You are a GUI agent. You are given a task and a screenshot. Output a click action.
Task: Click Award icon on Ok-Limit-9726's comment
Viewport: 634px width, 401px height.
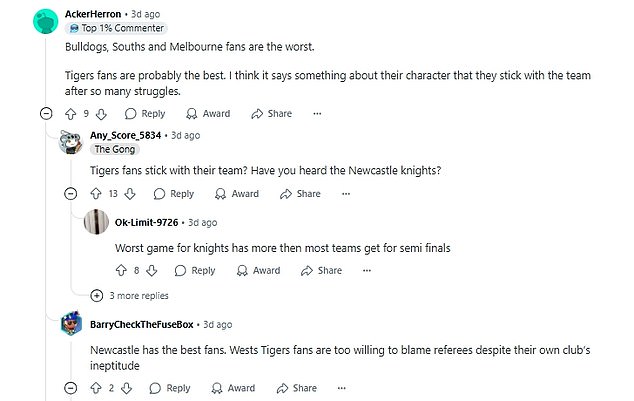256,270
